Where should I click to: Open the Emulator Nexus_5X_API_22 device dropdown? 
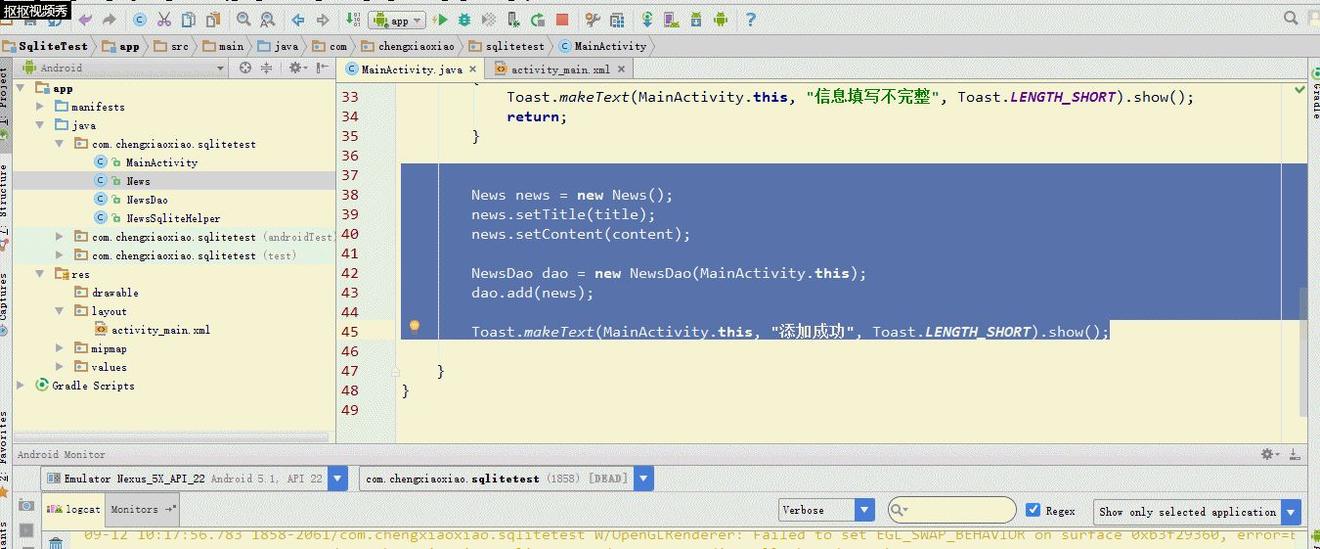337,479
